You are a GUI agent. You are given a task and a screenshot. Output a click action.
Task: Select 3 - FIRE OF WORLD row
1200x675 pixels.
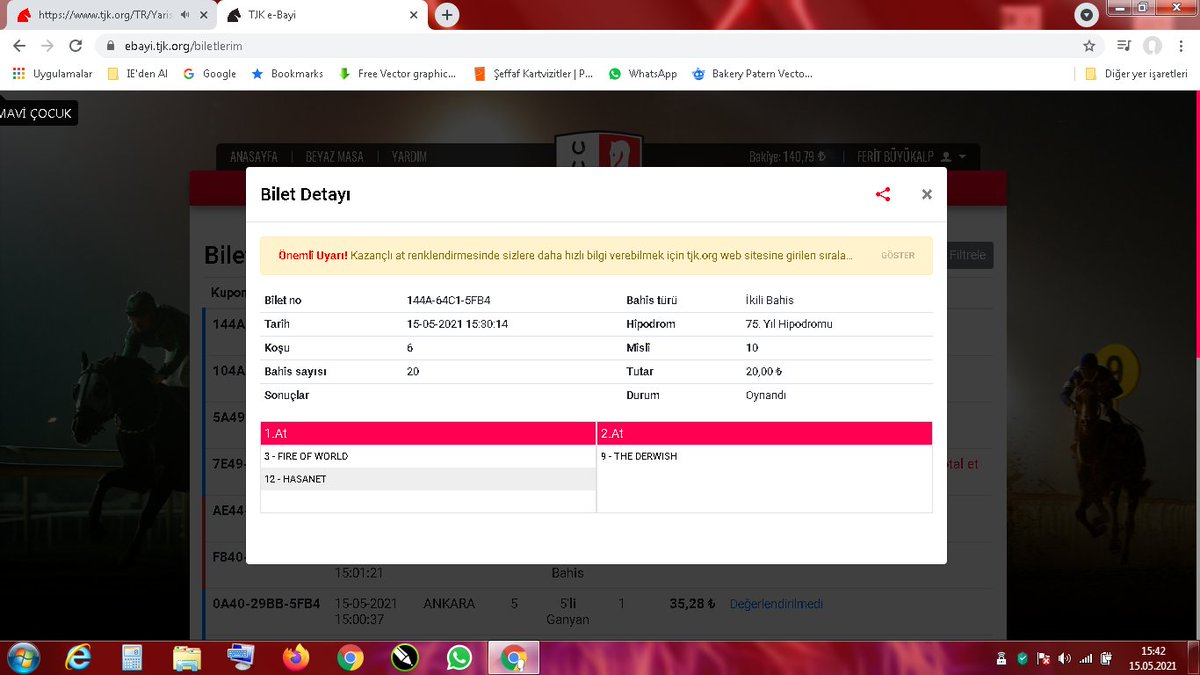[428, 456]
